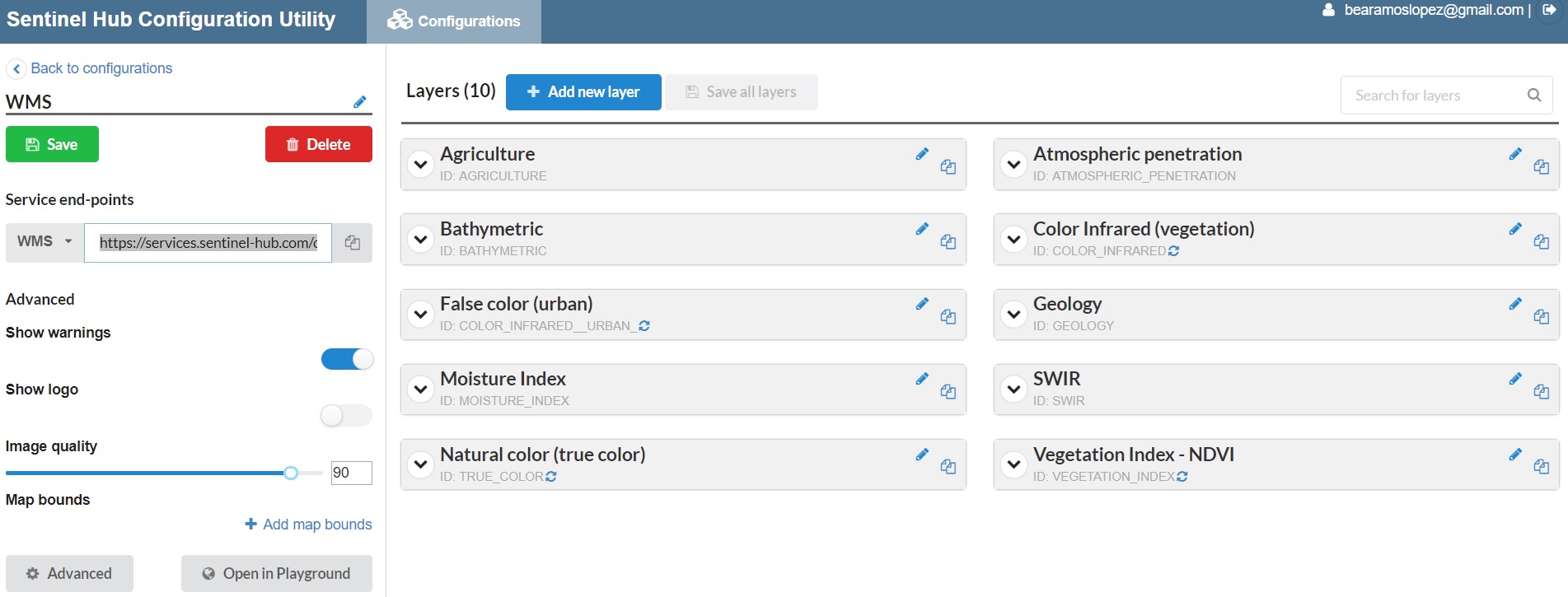Image resolution: width=1568 pixels, height=597 pixels.
Task: Go back to configurations
Action: coord(90,68)
